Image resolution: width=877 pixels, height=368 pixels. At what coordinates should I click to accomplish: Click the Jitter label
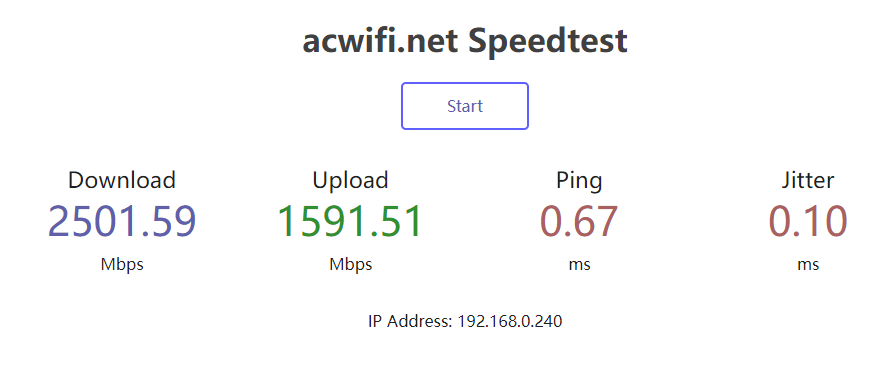(x=808, y=180)
